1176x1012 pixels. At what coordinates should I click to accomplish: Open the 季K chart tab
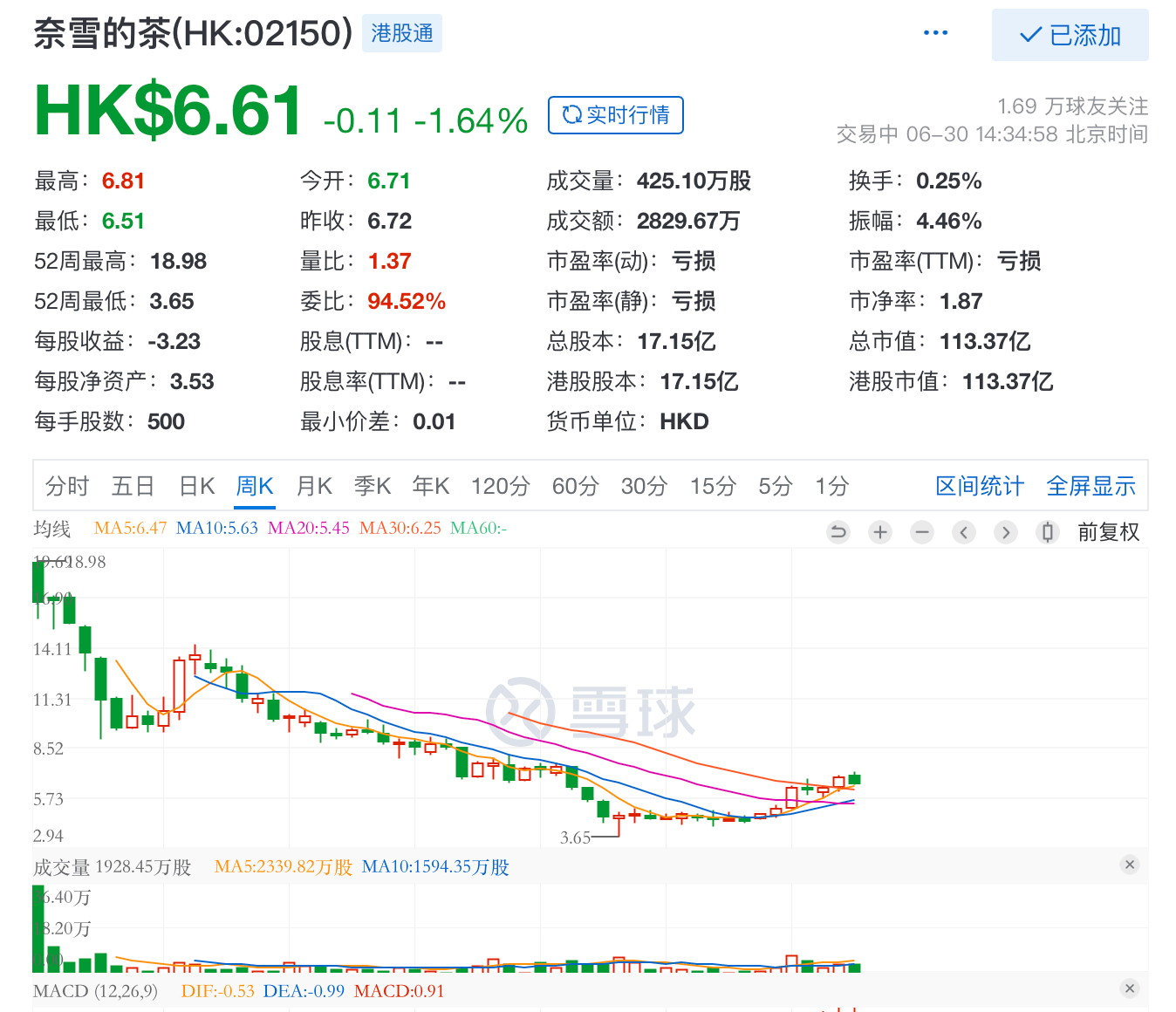pos(373,486)
